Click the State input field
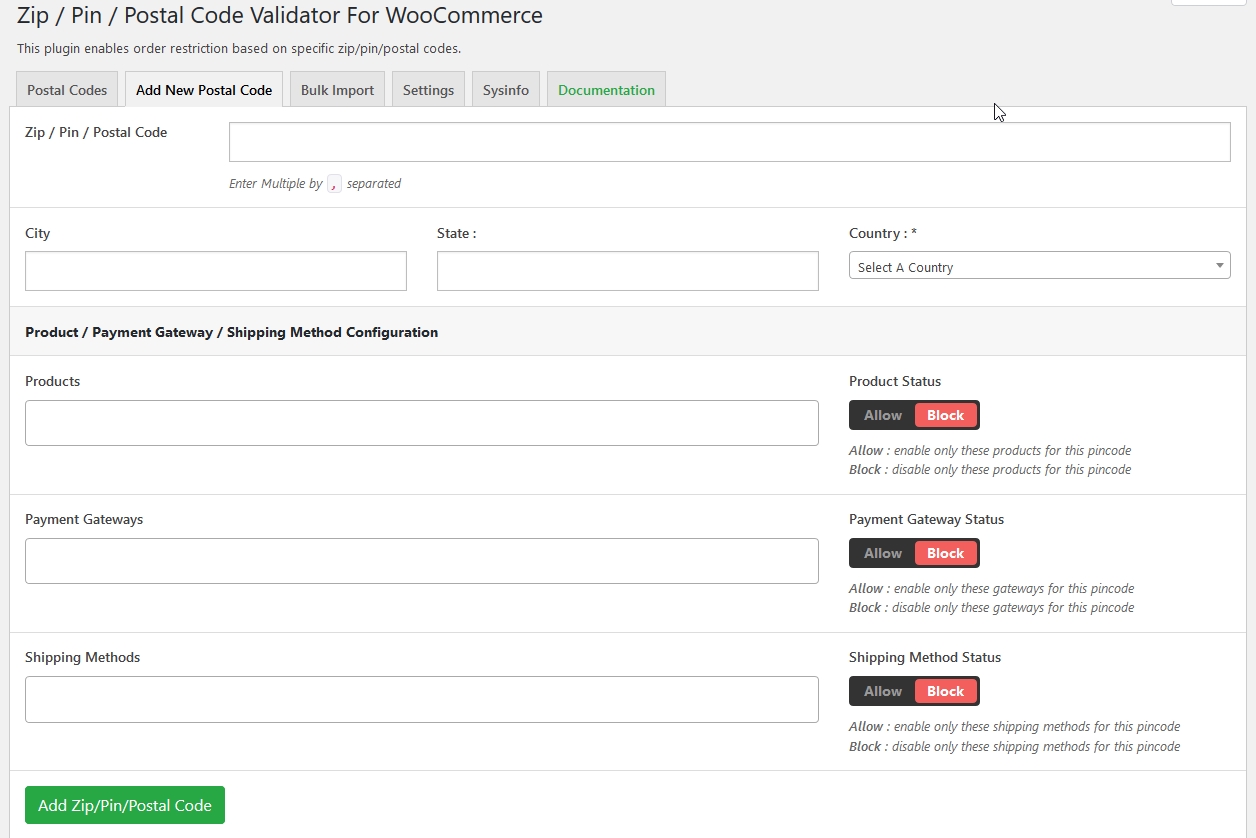 click(627, 270)
